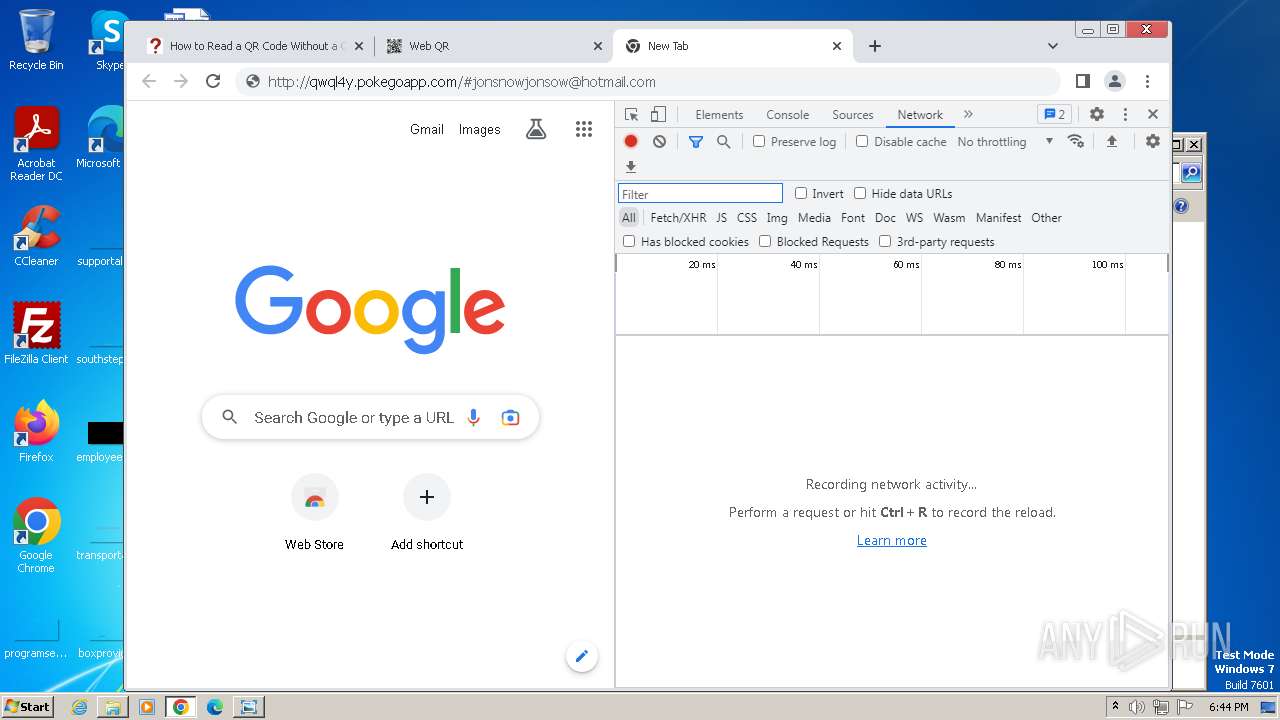Check the 3rd-party requests option
Image resolution: width=1280 pixels, height=720 pixels.
885,241
